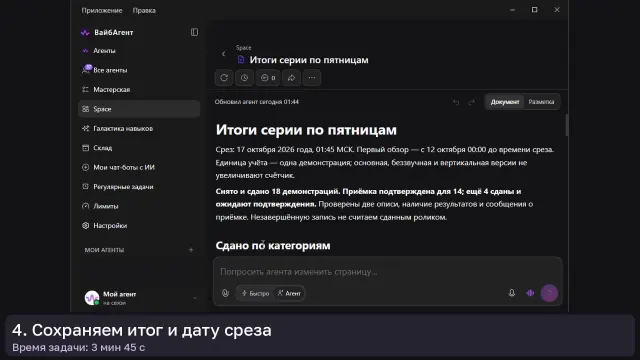Open Агенты in the sidebar

click(x=139, y=51)
